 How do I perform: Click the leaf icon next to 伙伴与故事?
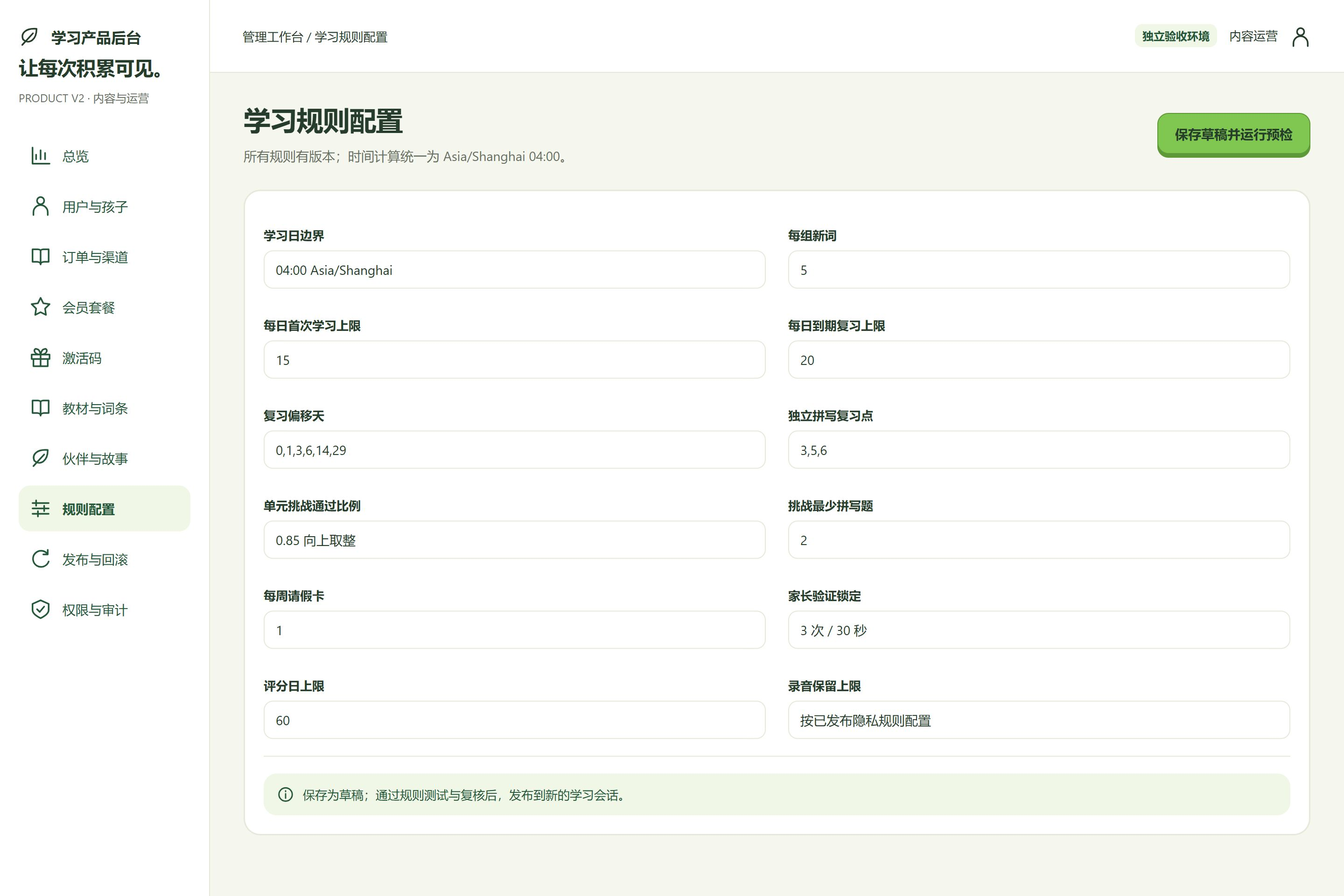tap(41, 458)
